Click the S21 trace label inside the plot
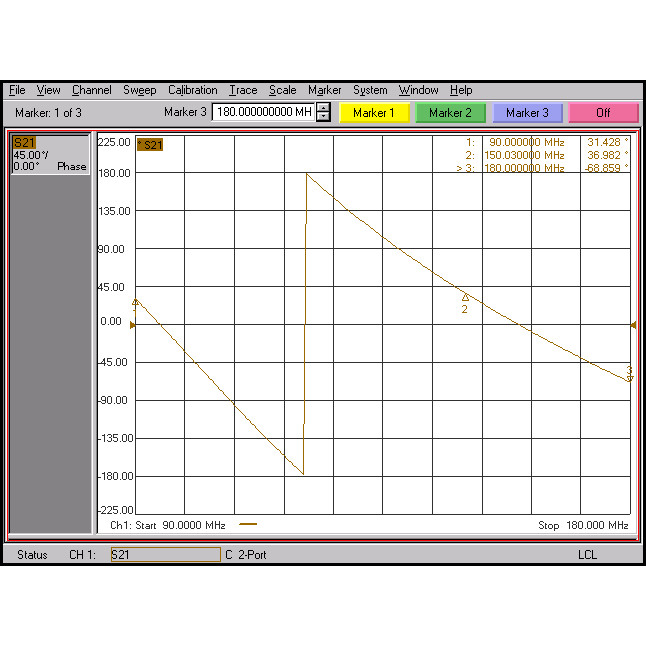 [150, 145]
